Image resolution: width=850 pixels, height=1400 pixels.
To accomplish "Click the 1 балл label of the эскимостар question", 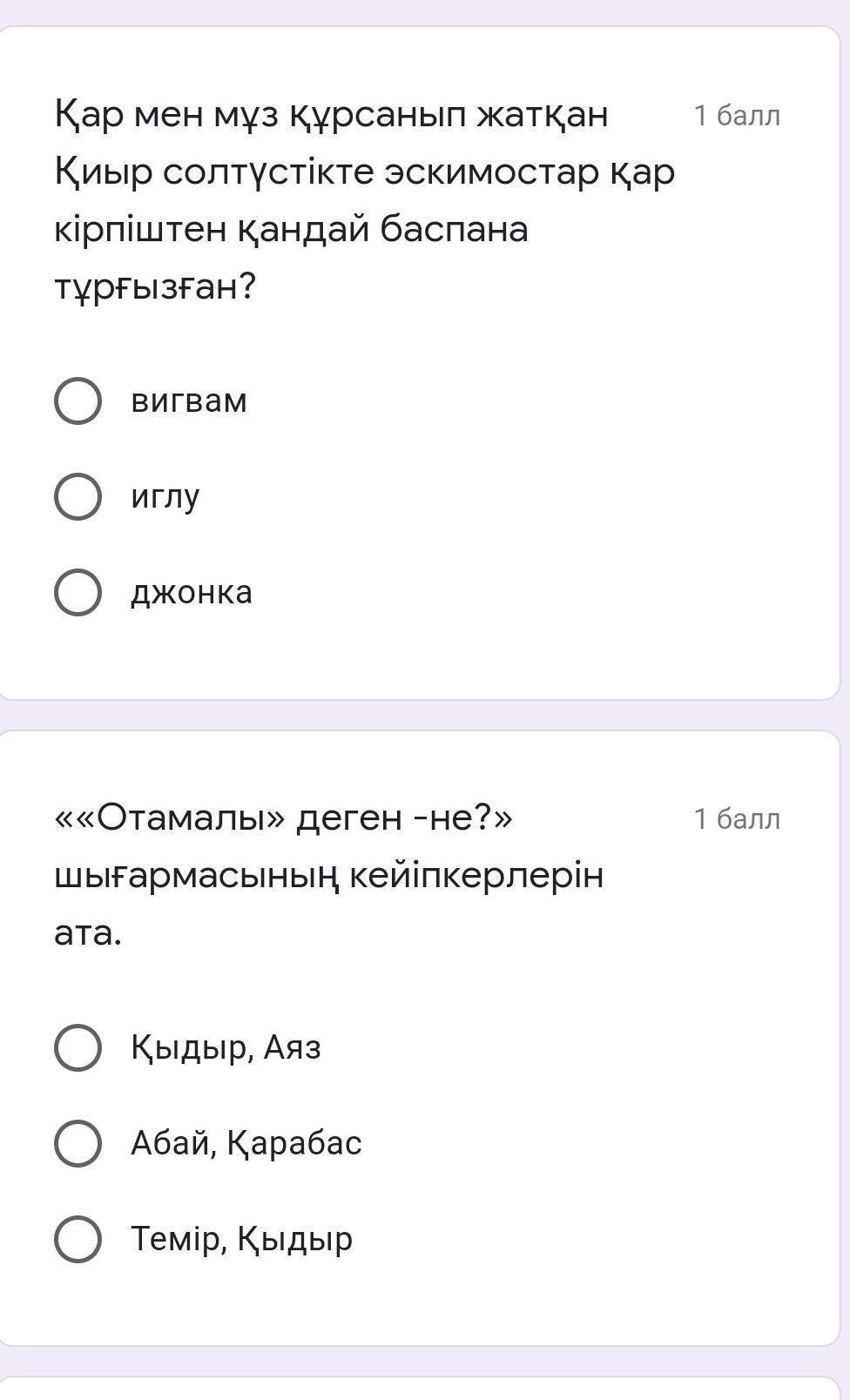I will [x=737, y=116].
